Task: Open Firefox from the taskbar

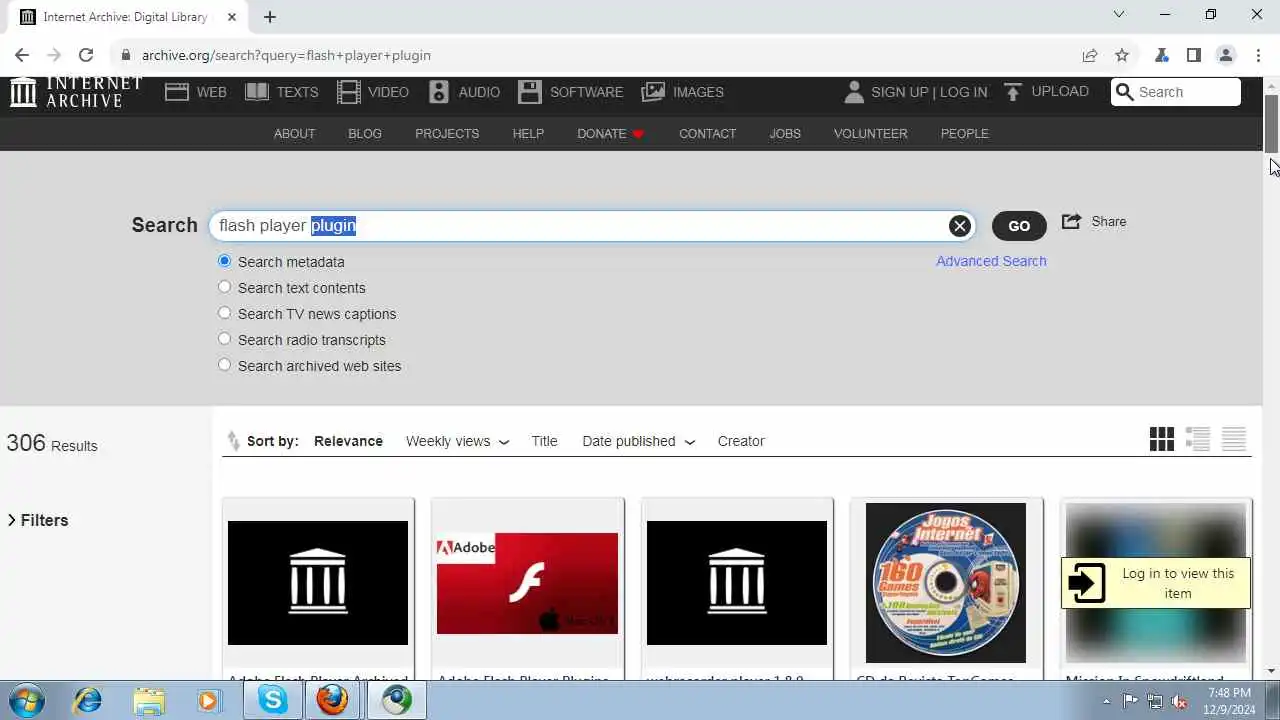Action: click(333, 700)
